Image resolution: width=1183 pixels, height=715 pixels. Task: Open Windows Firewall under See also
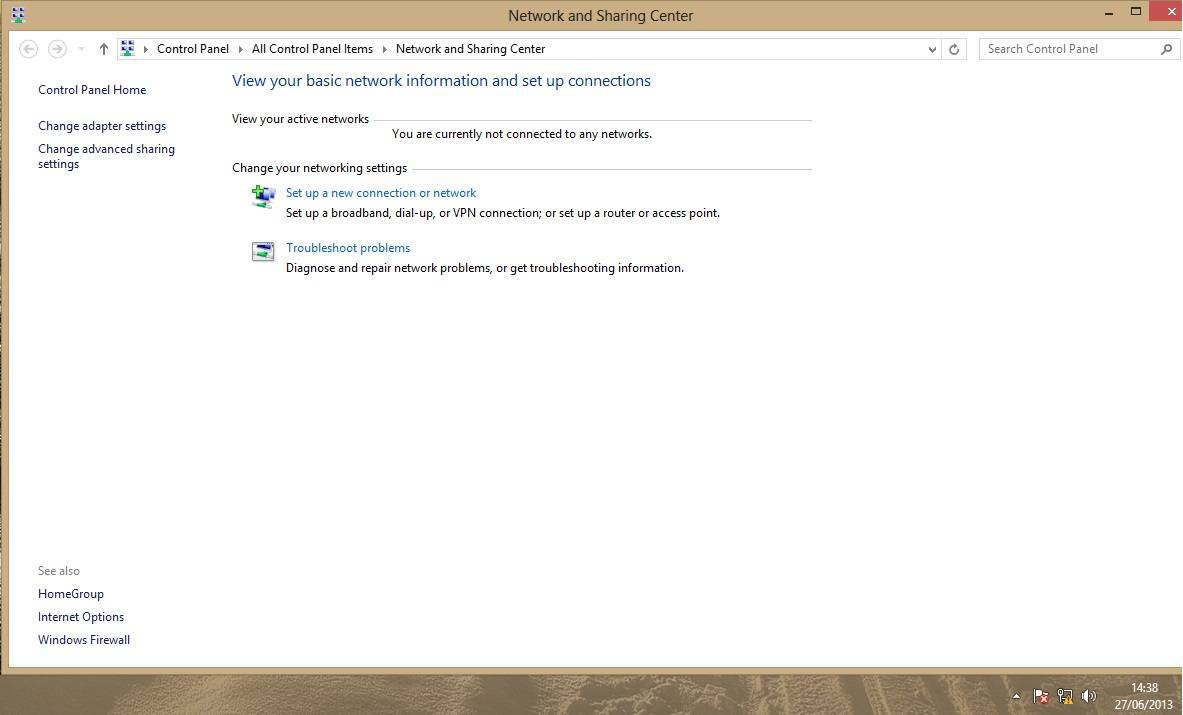[84, 640]
